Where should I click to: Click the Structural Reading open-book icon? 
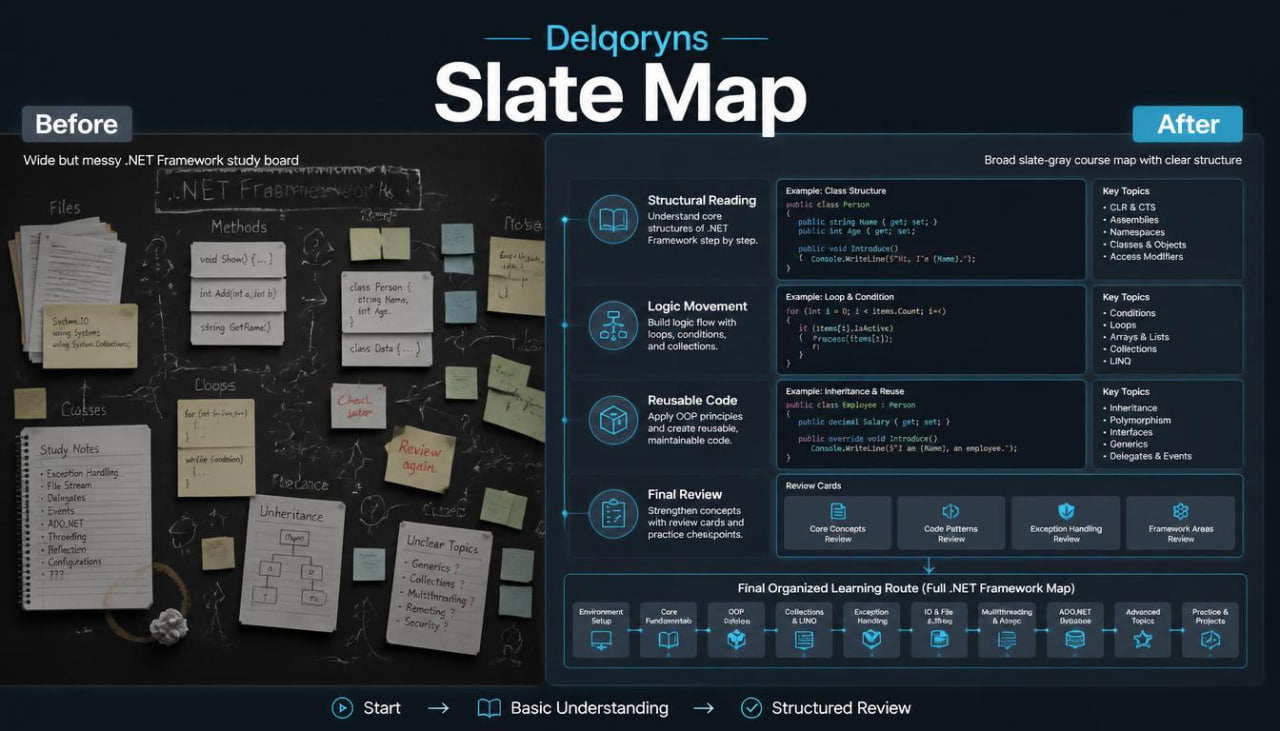point(612,220)
